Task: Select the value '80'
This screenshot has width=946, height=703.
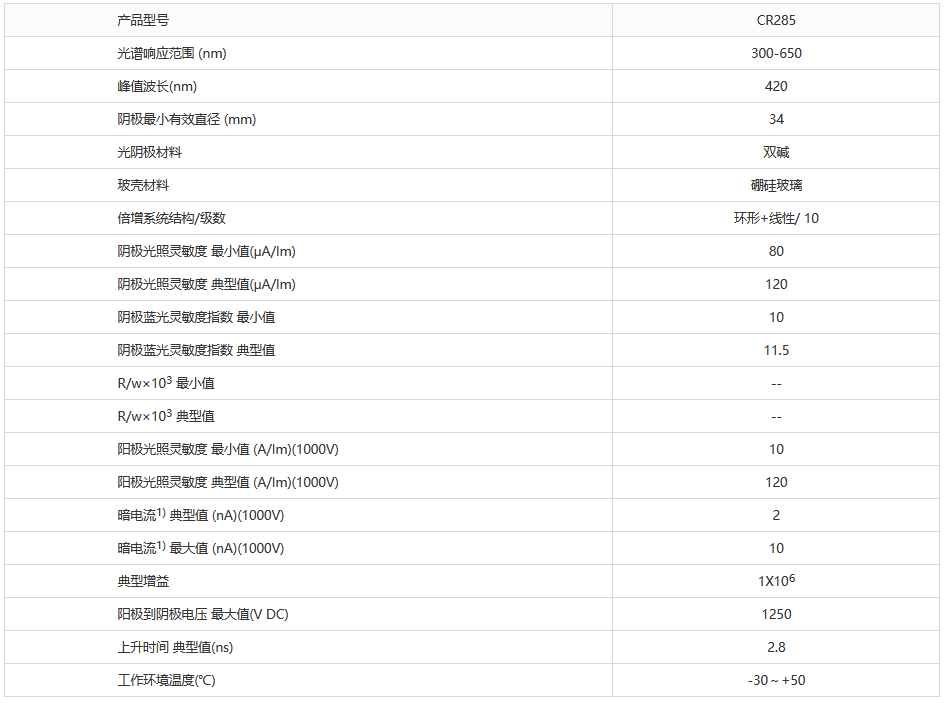Action: pyautogui.click(x=776, y=251)
